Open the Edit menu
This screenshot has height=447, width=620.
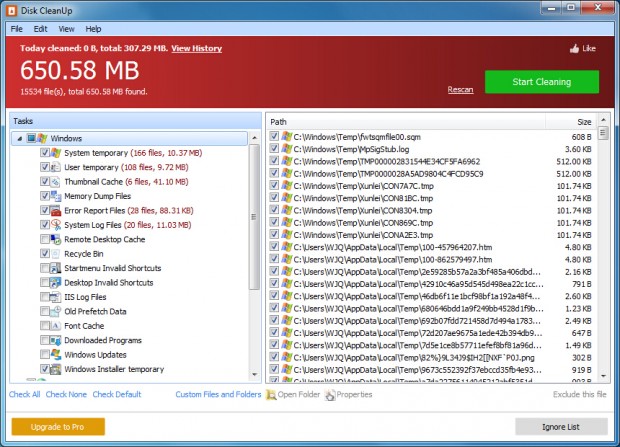click(40, 29)
